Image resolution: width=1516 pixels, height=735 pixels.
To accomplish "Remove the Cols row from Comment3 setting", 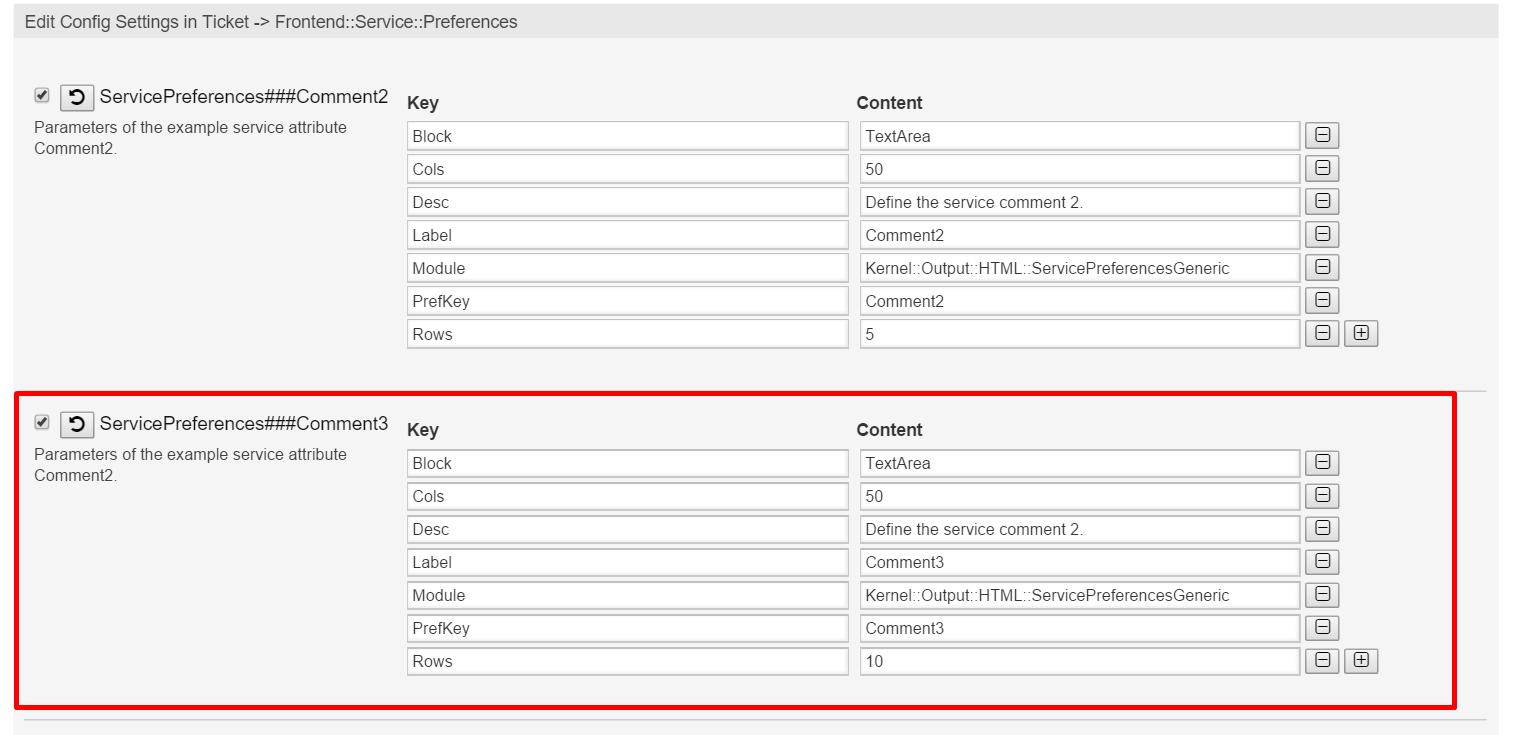I will pyautogui.click(x=1321, y=495).
